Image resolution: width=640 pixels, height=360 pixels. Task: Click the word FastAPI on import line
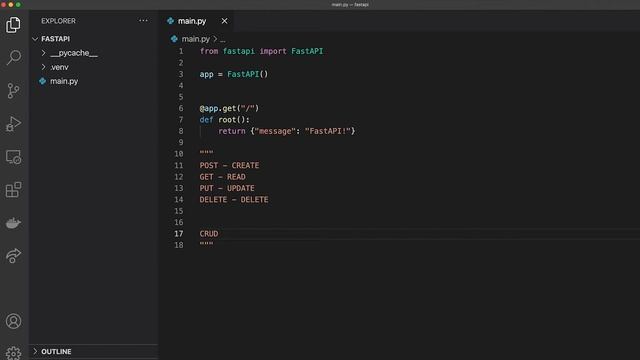[307, 51]
